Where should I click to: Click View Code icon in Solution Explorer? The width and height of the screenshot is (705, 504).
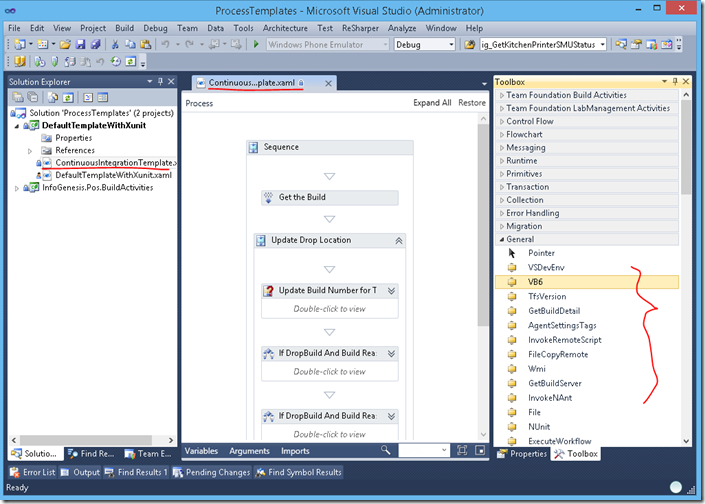coord(88,97)
